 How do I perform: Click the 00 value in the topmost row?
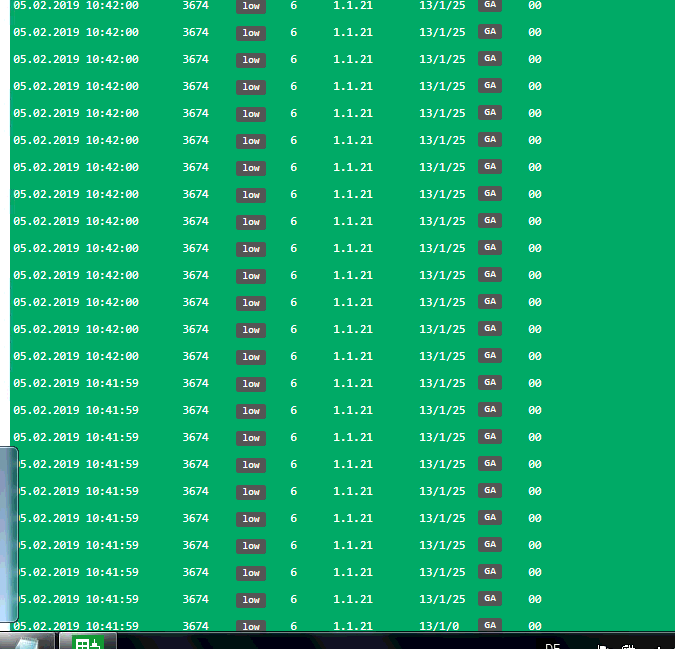[x=535, y=6]
